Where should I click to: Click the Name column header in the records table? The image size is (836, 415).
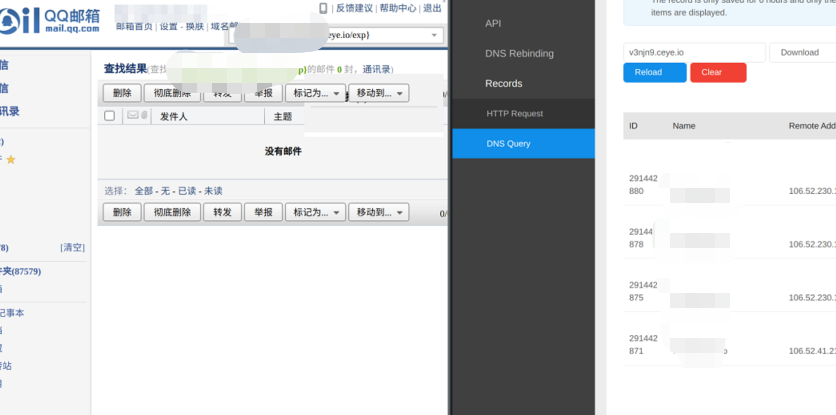684,126
